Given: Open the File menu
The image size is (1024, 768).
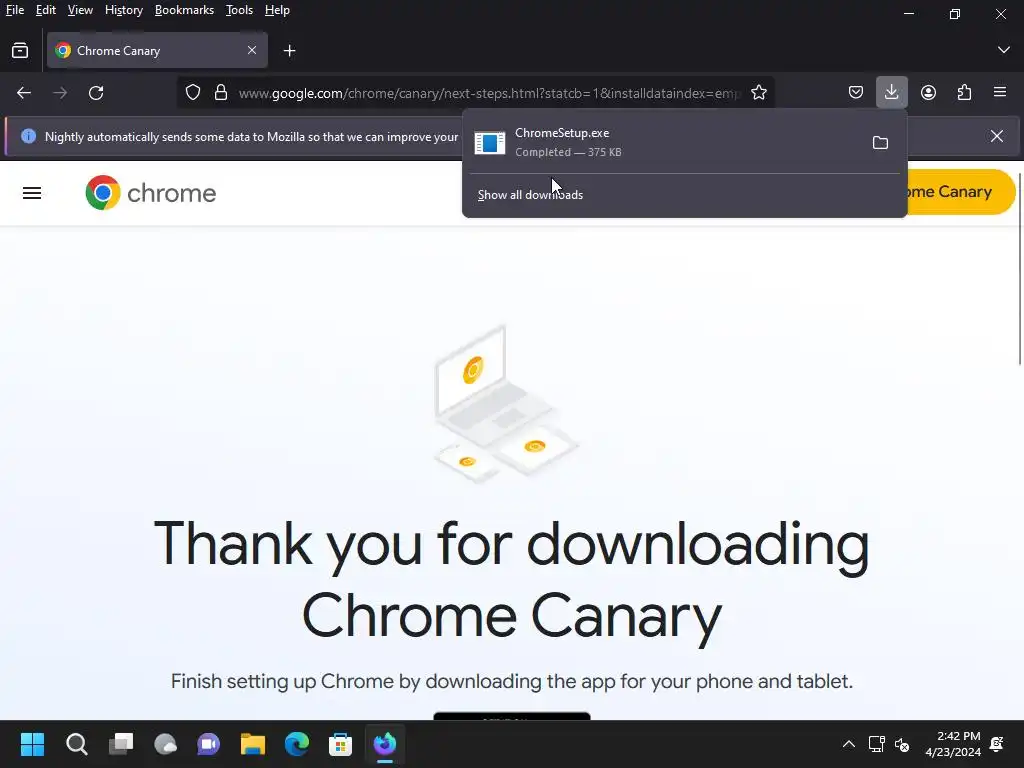Looking at the screenshot, I should pos(14,10).
